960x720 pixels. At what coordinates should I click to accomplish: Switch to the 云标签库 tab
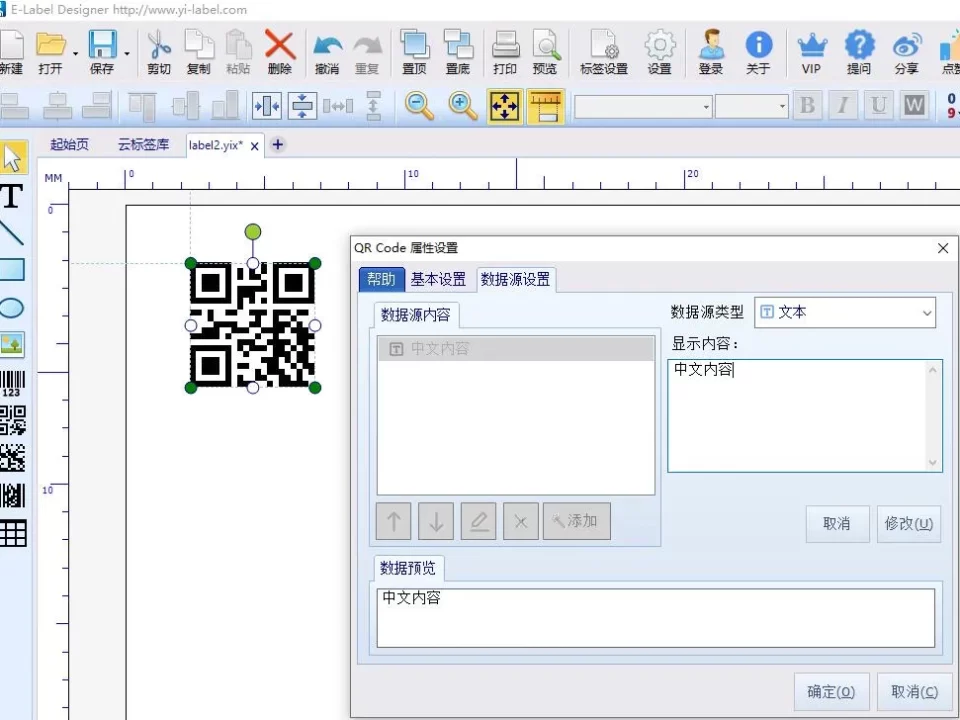pyautogui.click(x=143, y=144)
